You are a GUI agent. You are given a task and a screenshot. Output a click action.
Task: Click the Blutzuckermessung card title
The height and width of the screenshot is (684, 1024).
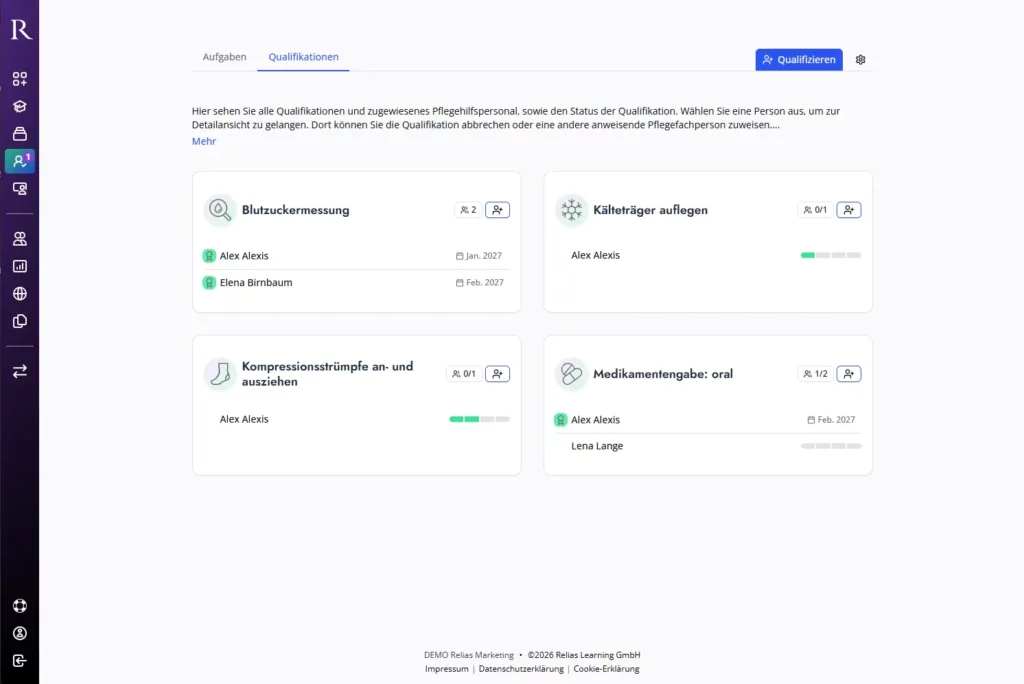296,210
